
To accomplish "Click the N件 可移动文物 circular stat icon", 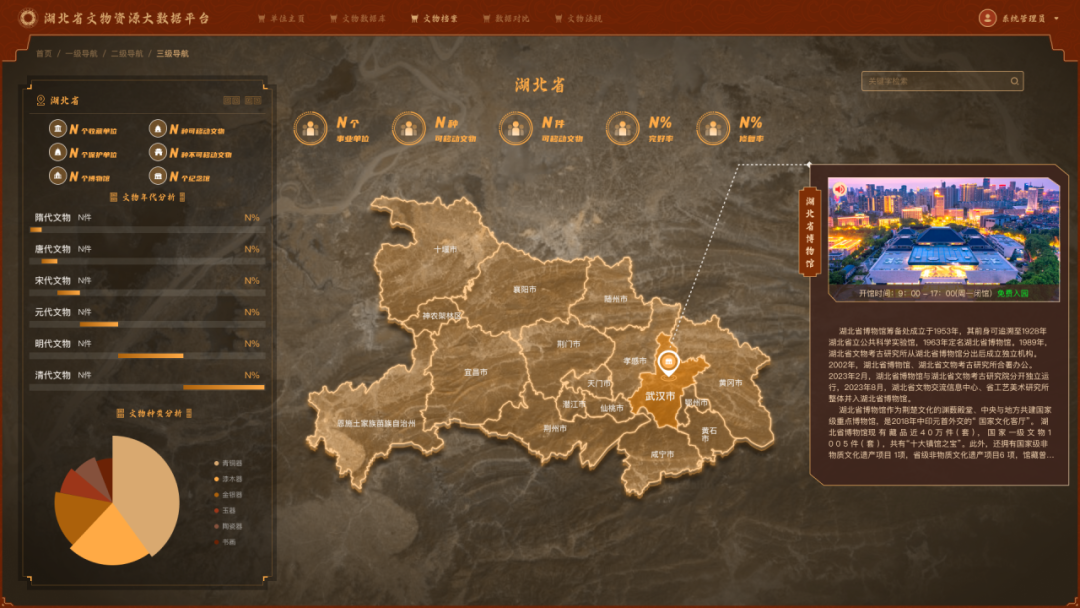I will (x=515, y=128).
